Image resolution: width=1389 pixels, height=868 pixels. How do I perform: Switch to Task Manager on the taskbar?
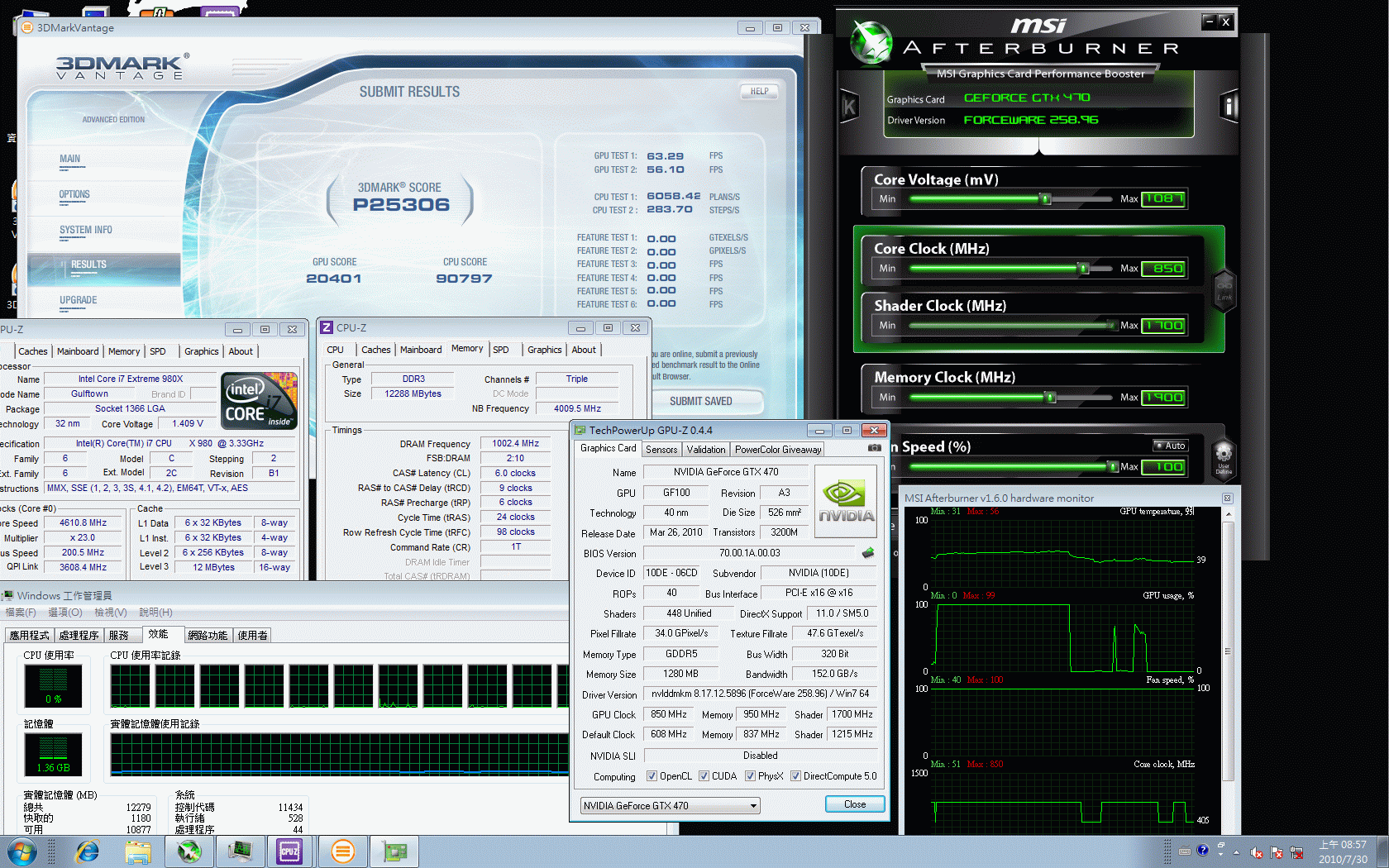point(241,851)
